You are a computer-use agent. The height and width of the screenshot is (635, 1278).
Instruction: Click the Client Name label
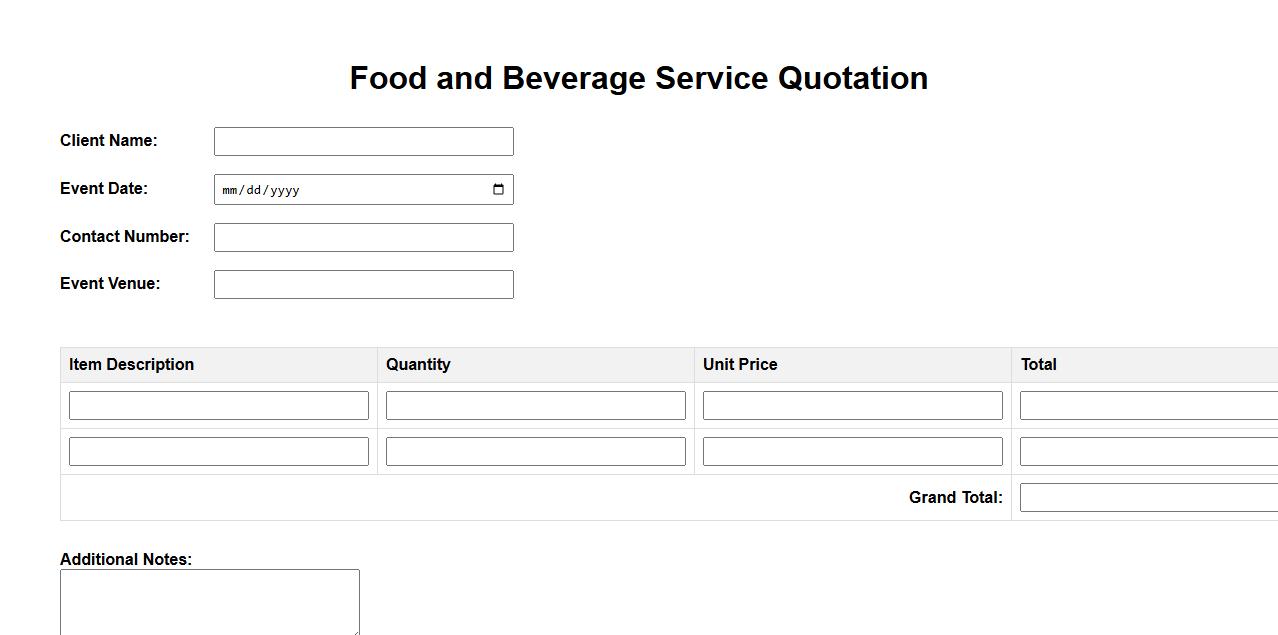click(x=108, y=140)
